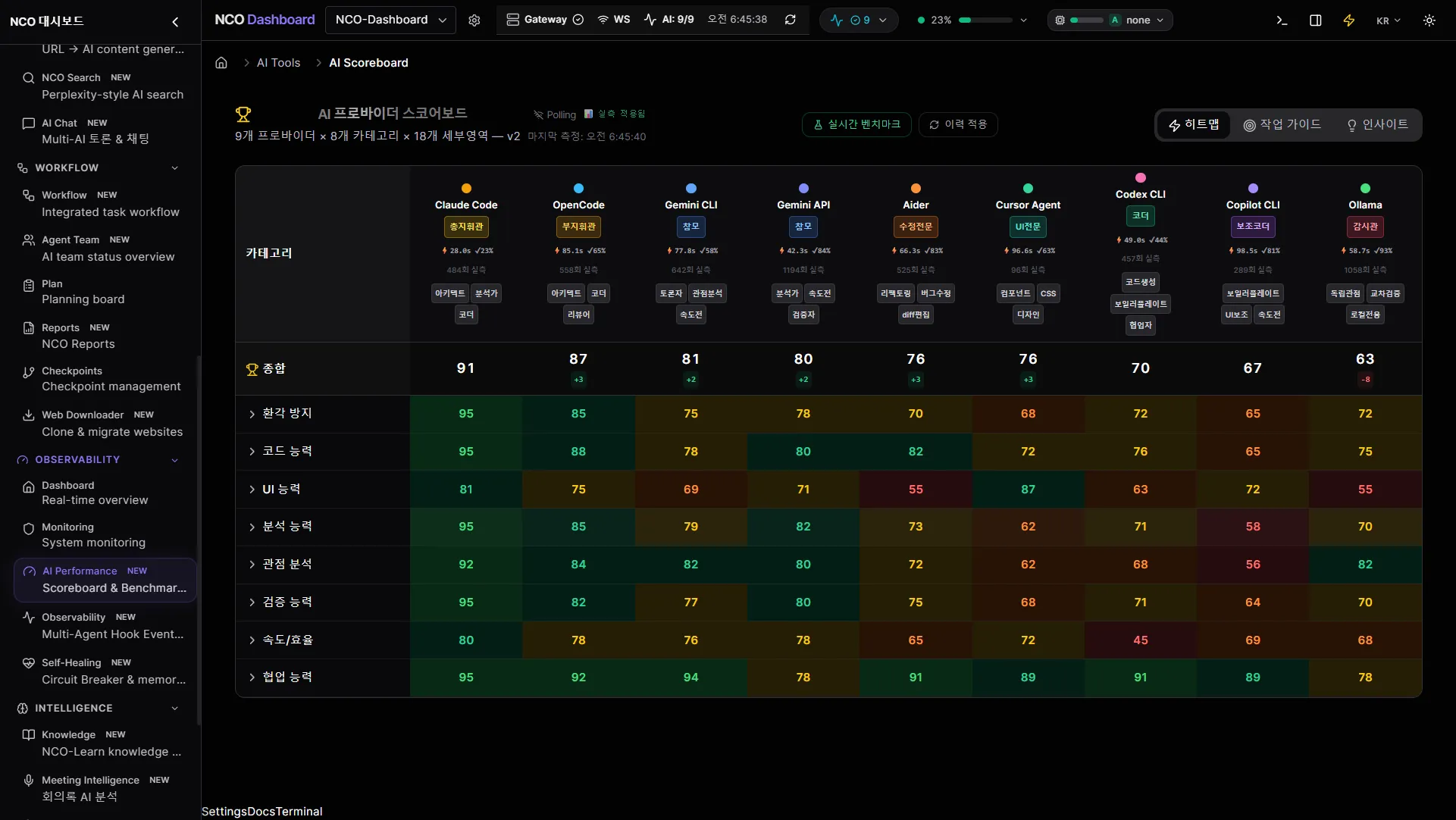Run the 실시간 벤치마크 button
Image resolution: width=1456 pixels, height=820 pixels.
click(x=857, y=124)
